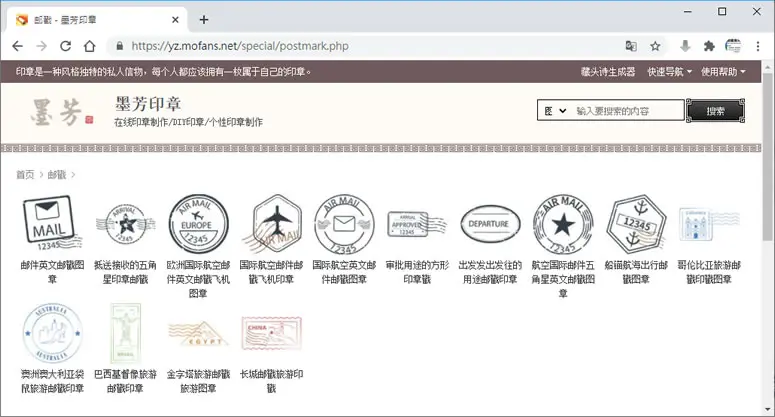Viewport: 775px width, 417px height.
Task: Click the back arrow in browser
Action: 17,46
